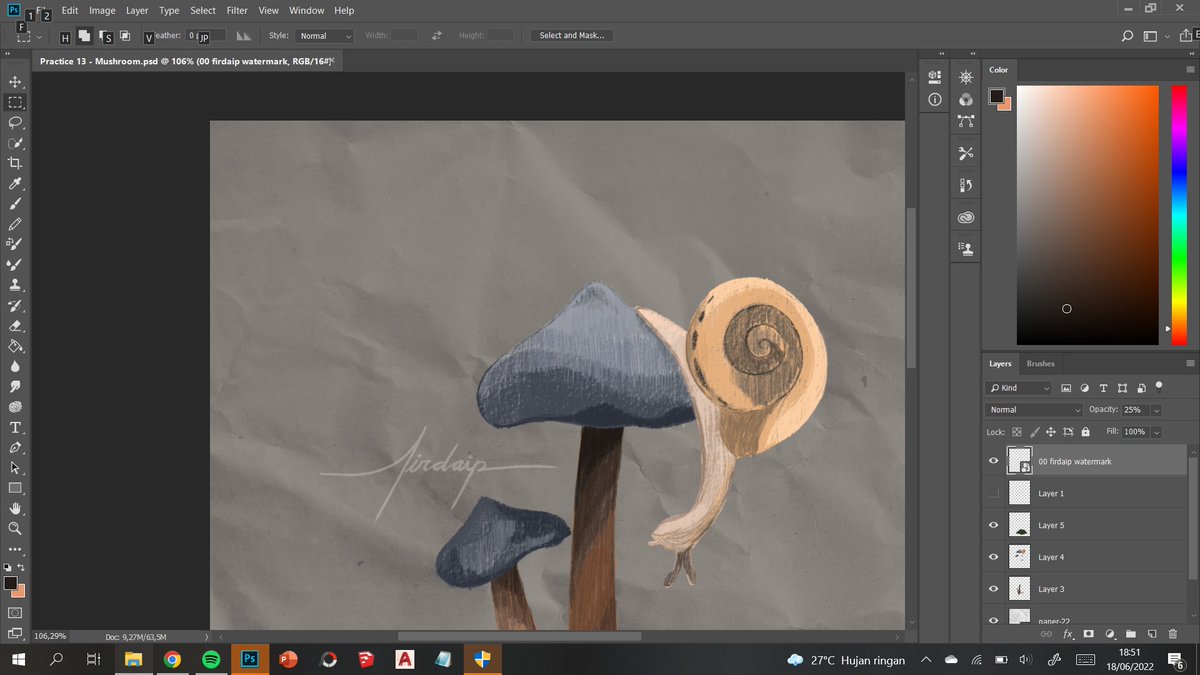Select the Zoom tool
Image resolution: width=1200 pixels, height=675 pixels.
(15, 528)
